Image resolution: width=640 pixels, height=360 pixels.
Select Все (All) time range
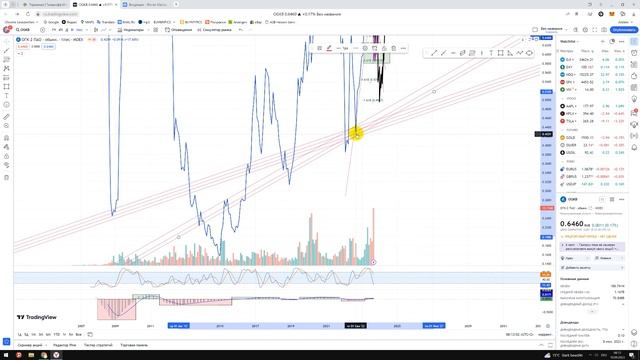[x=78, y=335]
